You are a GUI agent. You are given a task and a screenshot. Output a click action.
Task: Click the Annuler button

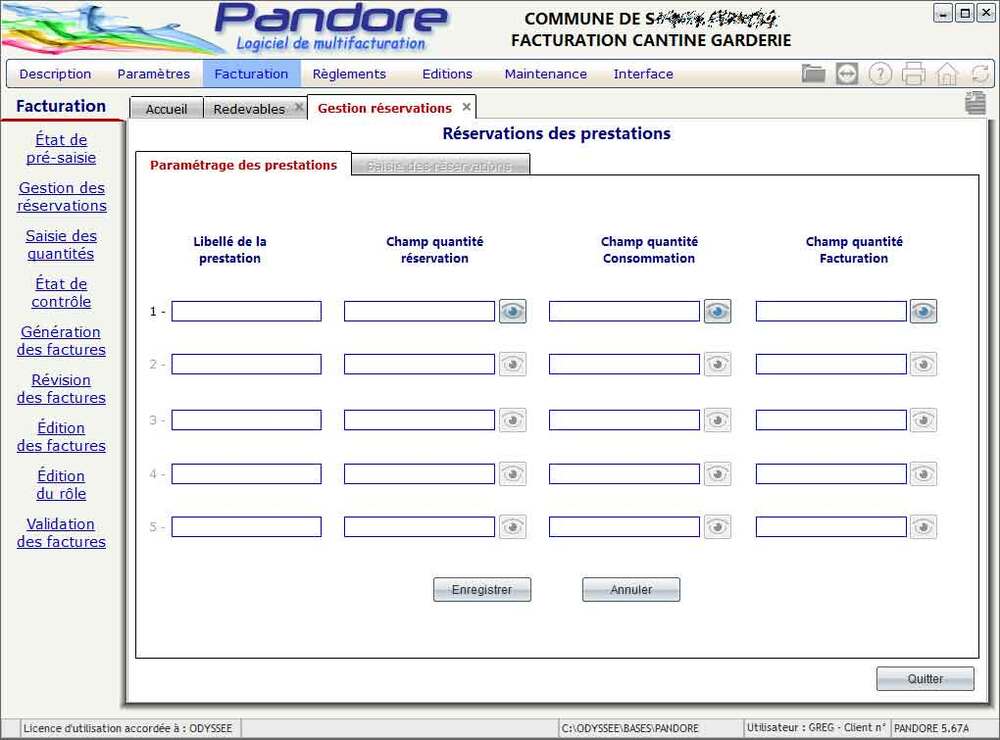(631, 590)
